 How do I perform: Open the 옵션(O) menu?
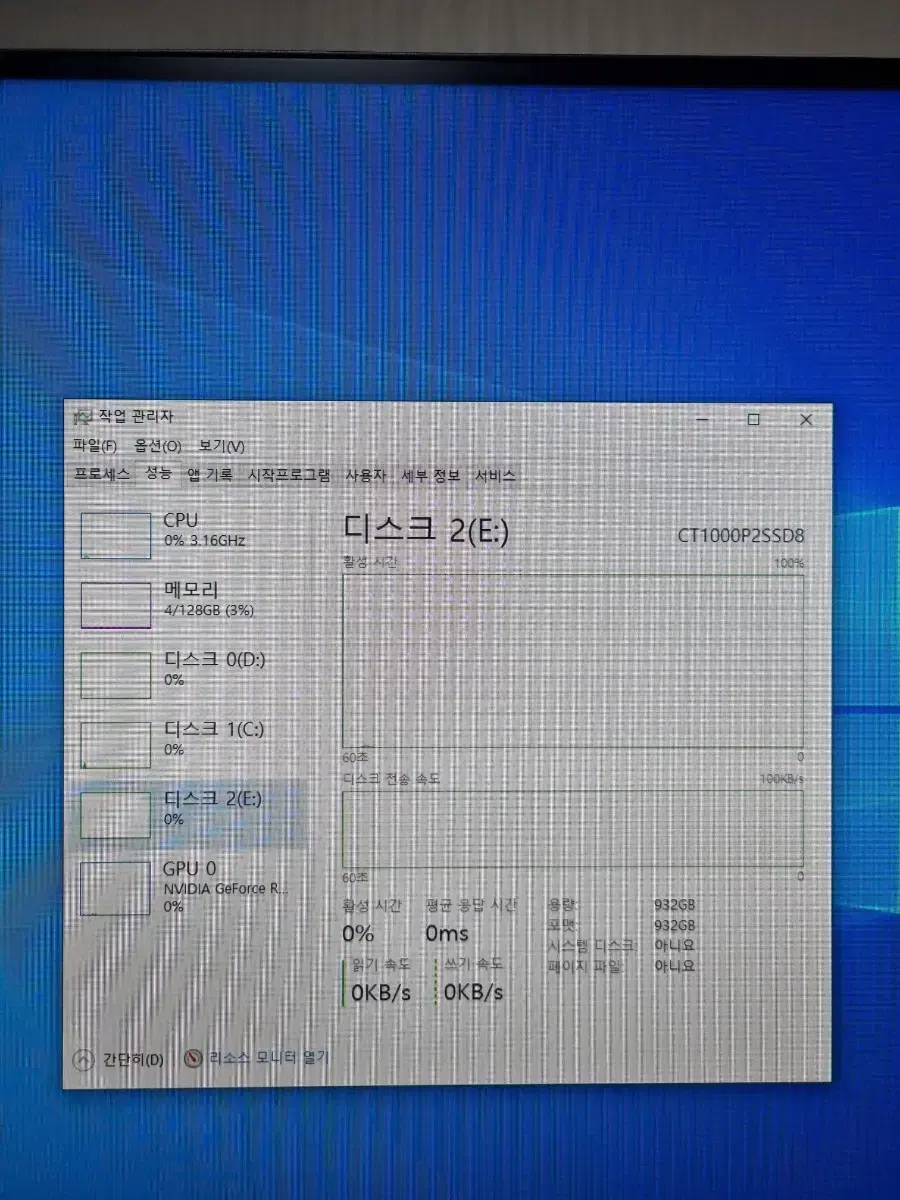158,446
